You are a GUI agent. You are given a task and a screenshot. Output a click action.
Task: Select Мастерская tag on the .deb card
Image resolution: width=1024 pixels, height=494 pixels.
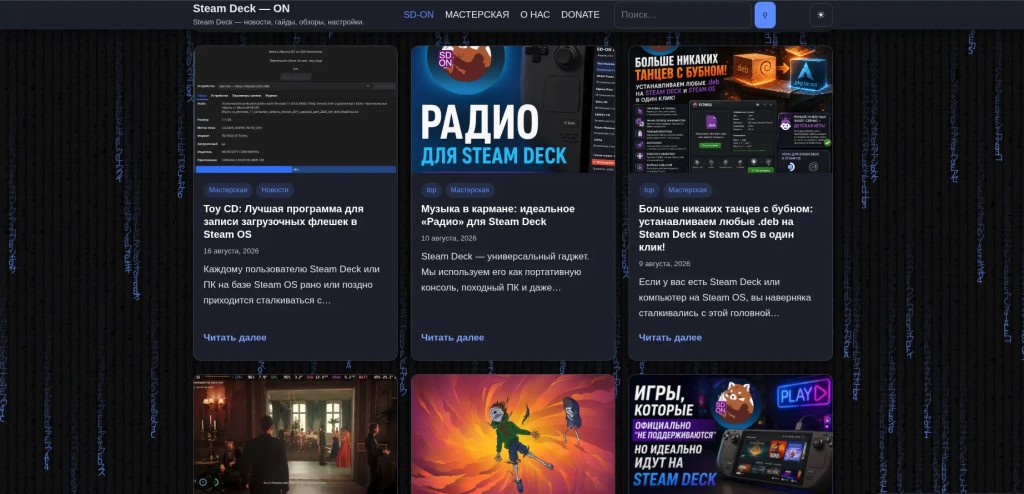tap(687, 190)
